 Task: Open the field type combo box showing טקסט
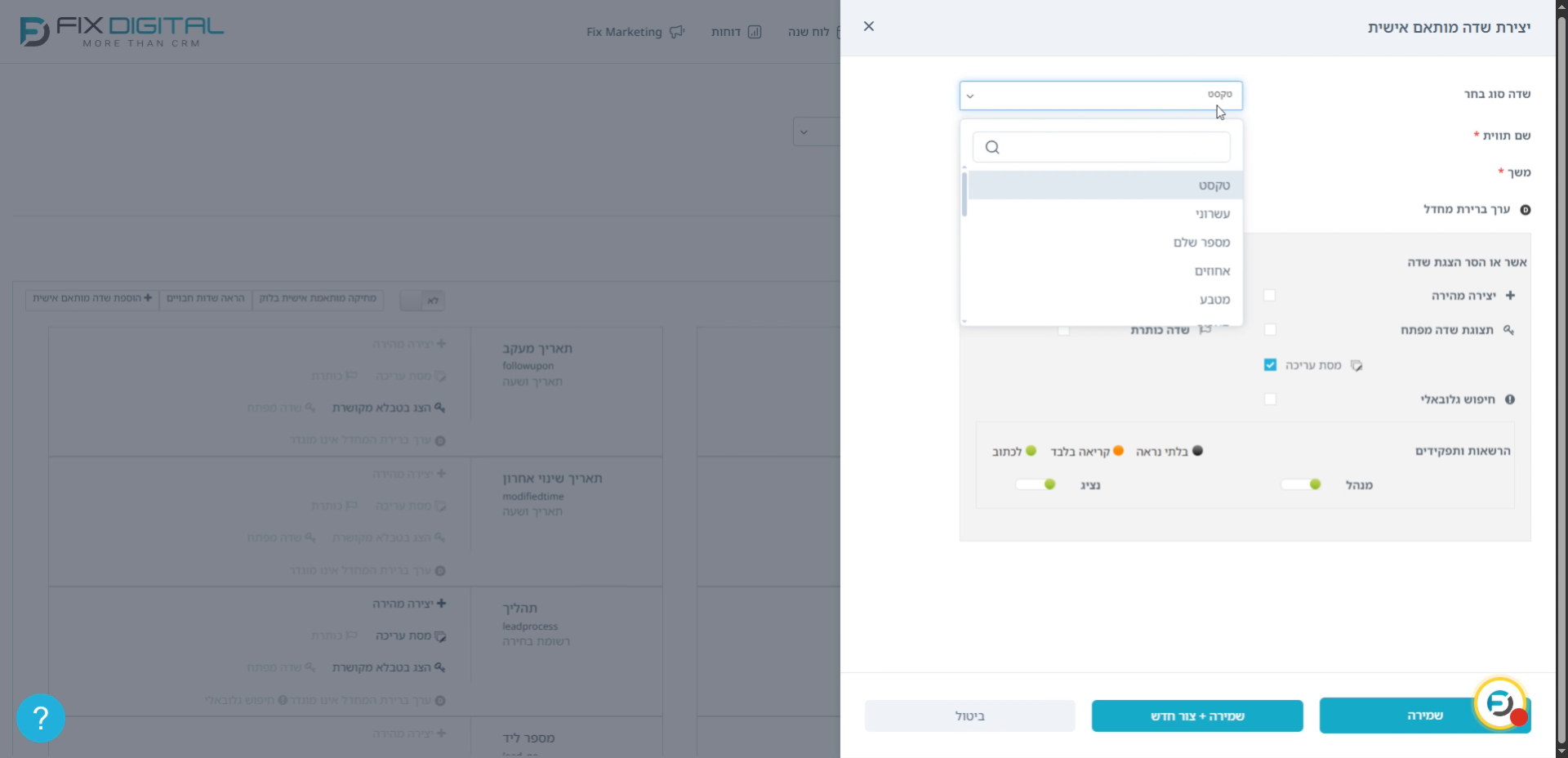click(1101, 96)
